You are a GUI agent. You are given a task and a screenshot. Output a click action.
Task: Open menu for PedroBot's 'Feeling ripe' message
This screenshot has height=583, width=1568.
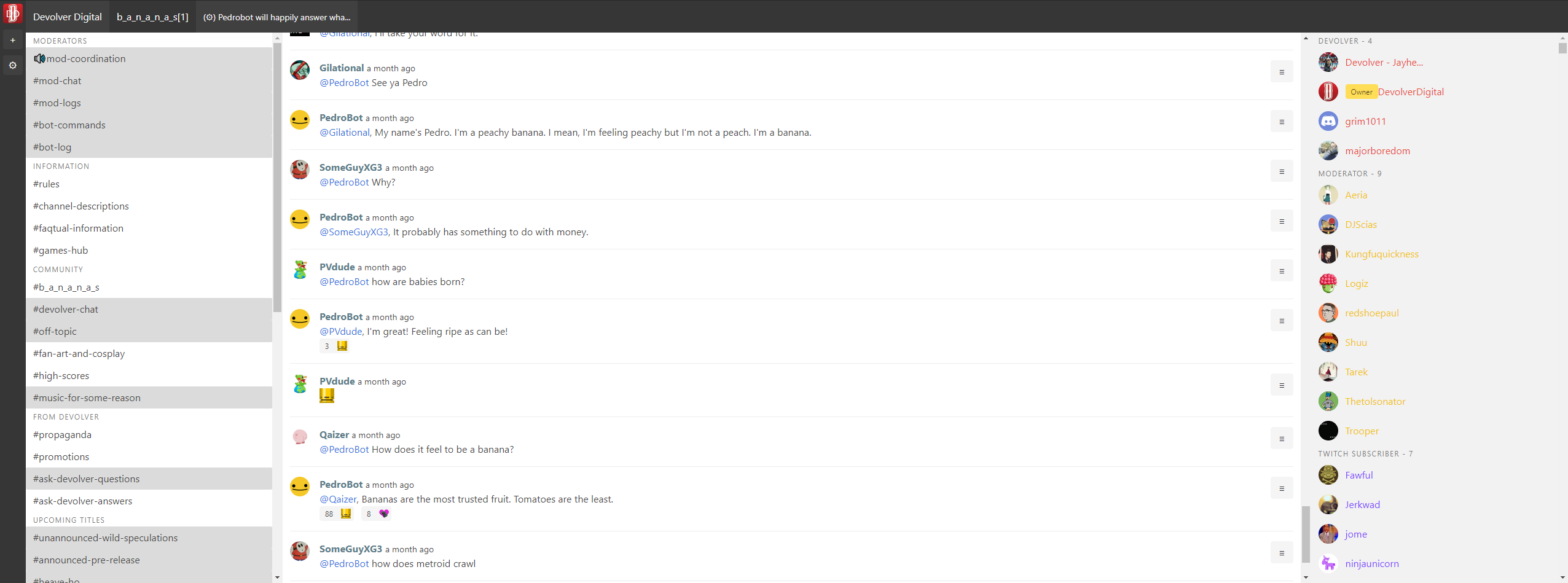1281,321
